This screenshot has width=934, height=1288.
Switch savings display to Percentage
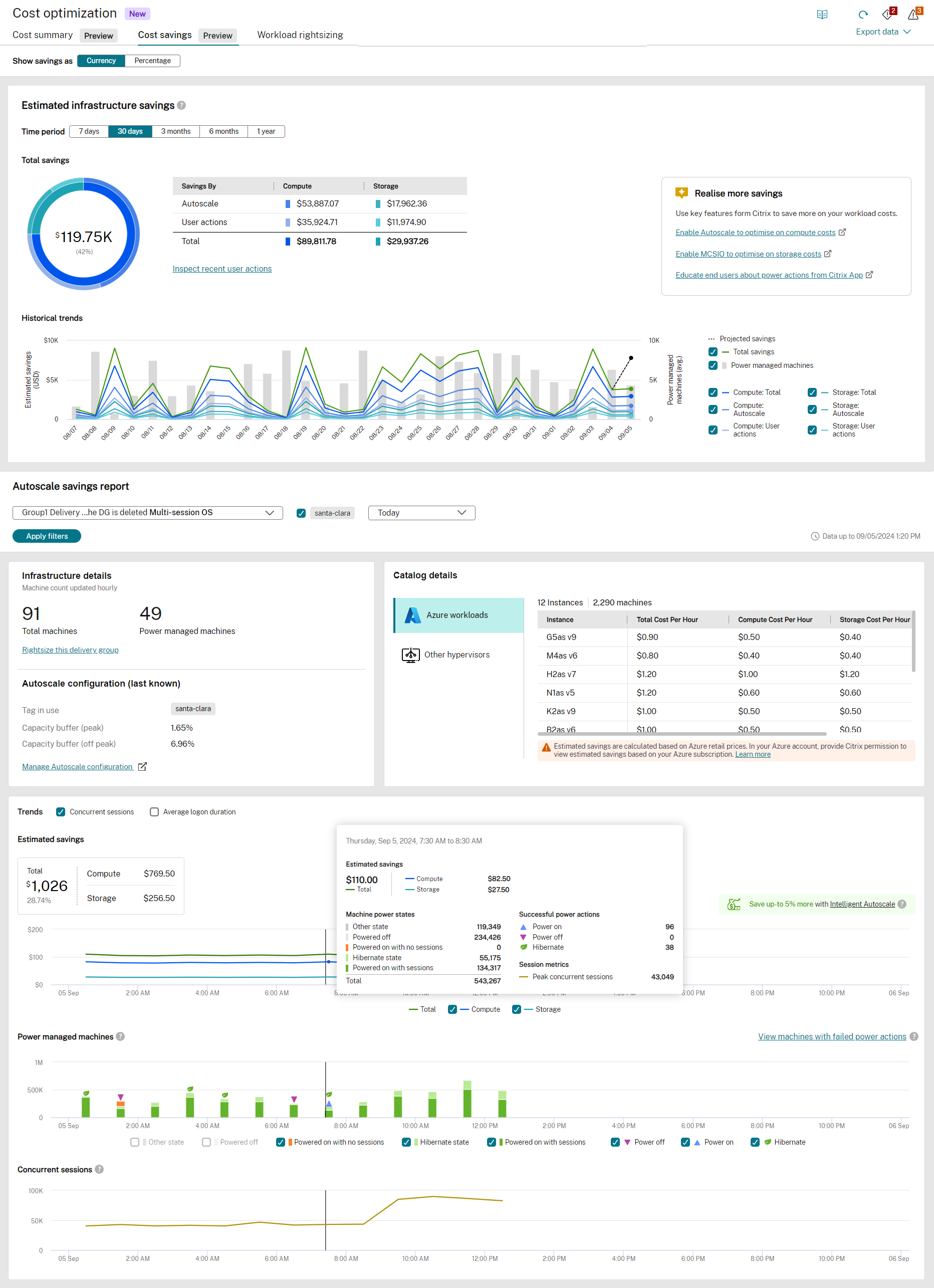[x=152, y=60]
